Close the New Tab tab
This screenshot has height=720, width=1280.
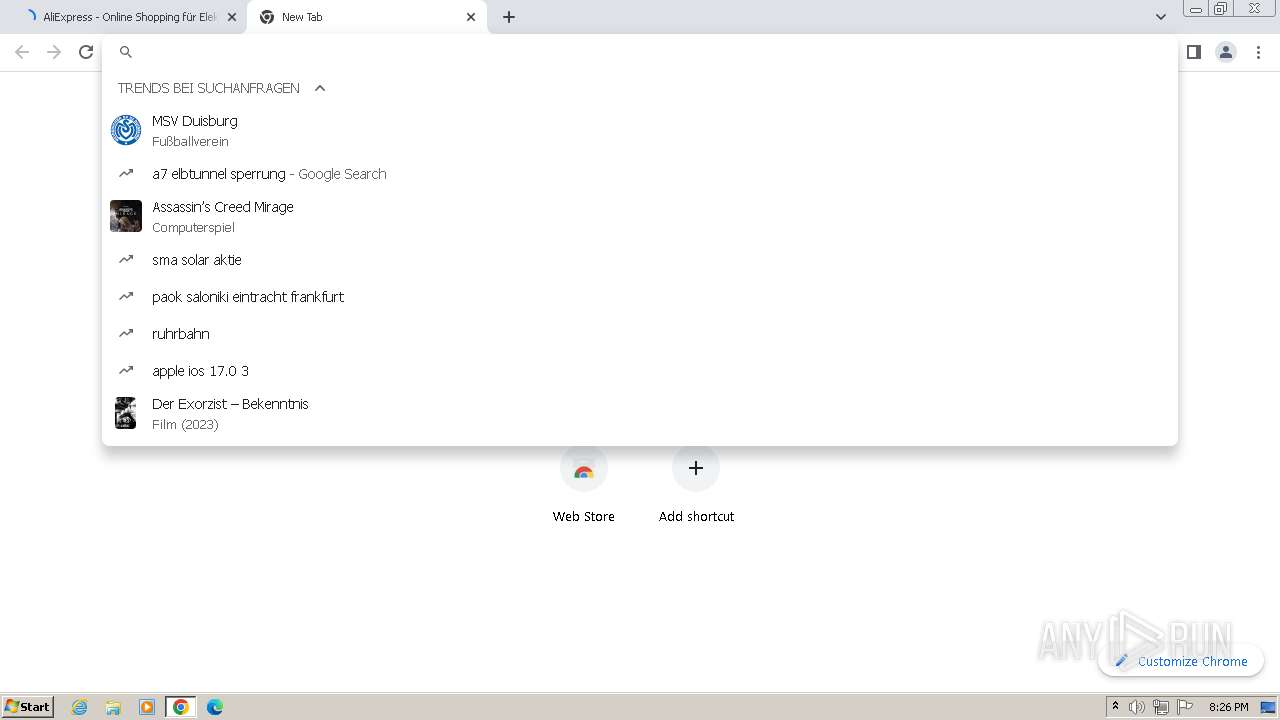coord(471,17)
